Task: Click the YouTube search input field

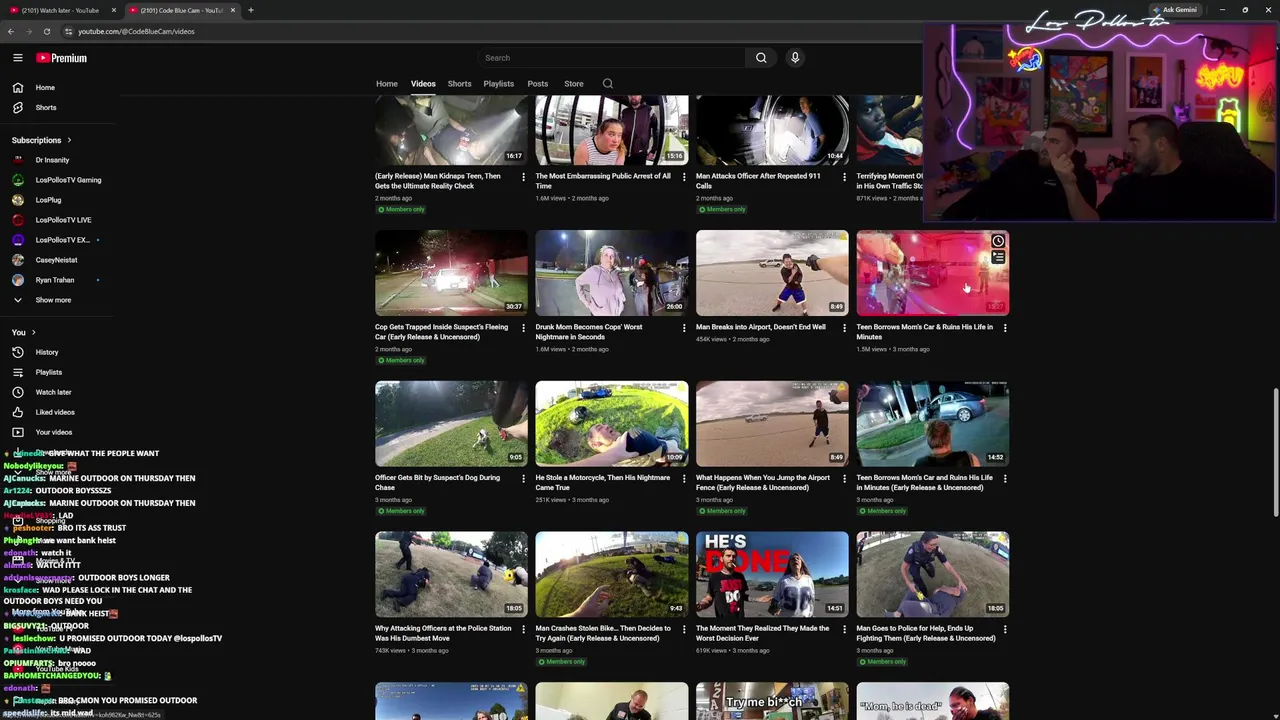Action: coord(610,58)
